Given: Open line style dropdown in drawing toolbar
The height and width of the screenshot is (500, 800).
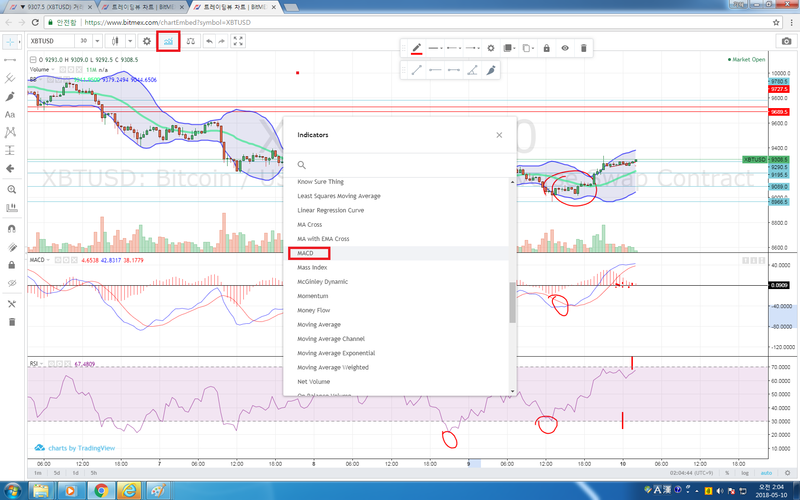Looking at the screenshot, I should [x=454, y=48].
